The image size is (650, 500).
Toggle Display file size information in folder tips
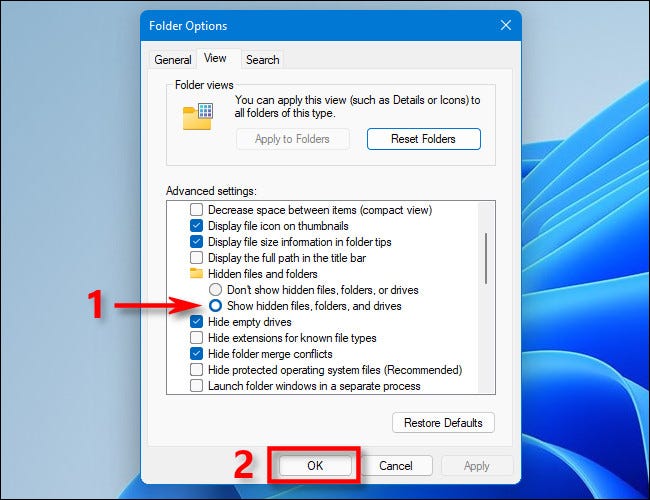pos(196,242)
